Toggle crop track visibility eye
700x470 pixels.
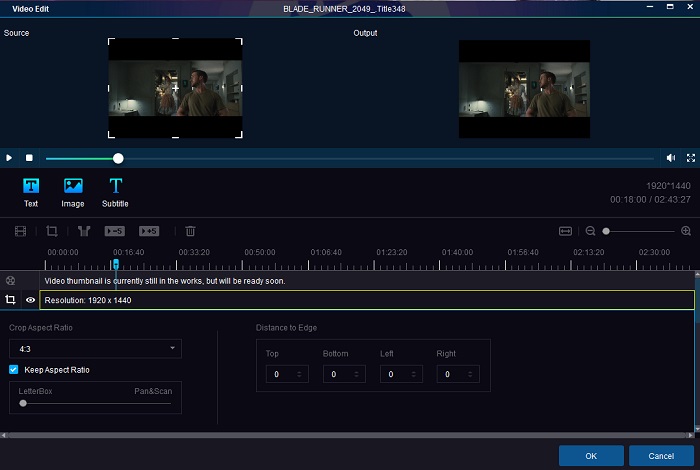pyautogui.click(x=30, y=300)
